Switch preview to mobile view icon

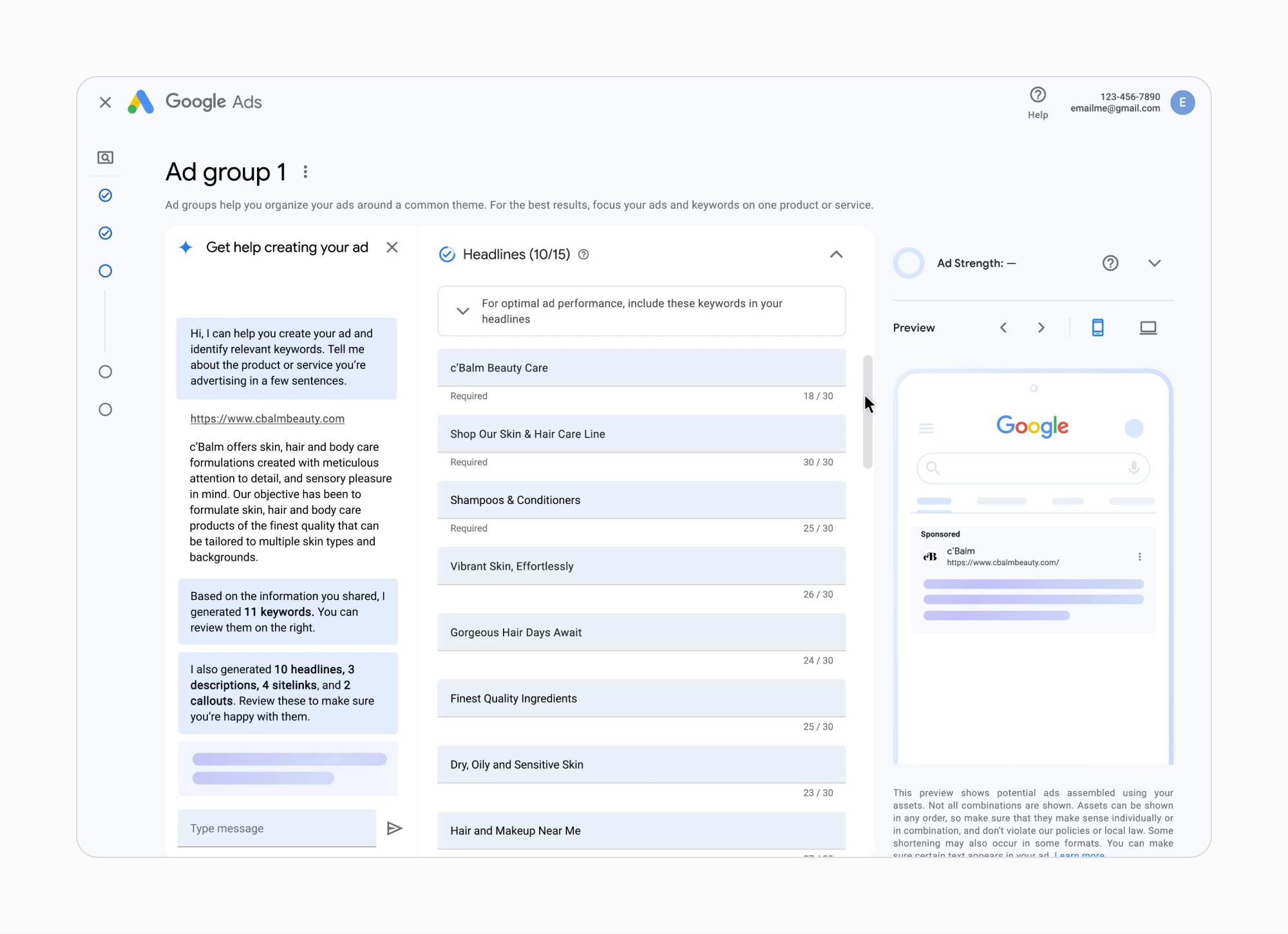coord(1098,327)
